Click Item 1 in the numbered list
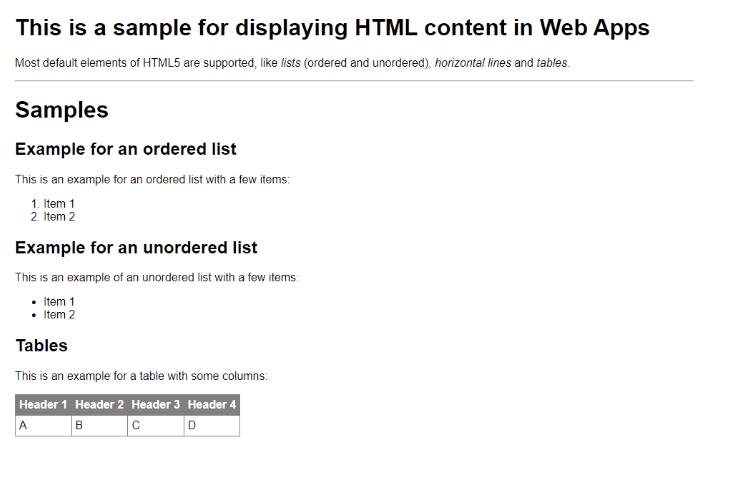Image resolution: width=730 pixels, height=479 pixels. point(59,204)
